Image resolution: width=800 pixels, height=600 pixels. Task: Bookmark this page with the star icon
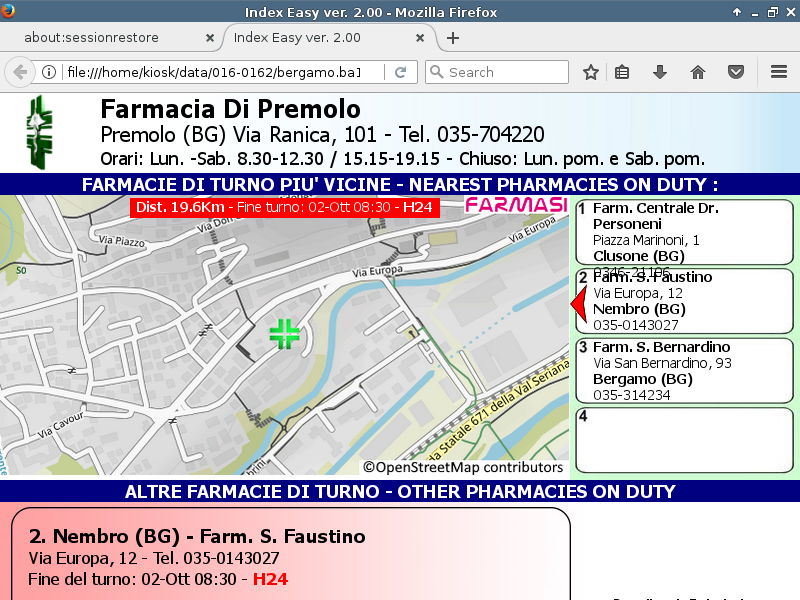click(x=591, y=72)
